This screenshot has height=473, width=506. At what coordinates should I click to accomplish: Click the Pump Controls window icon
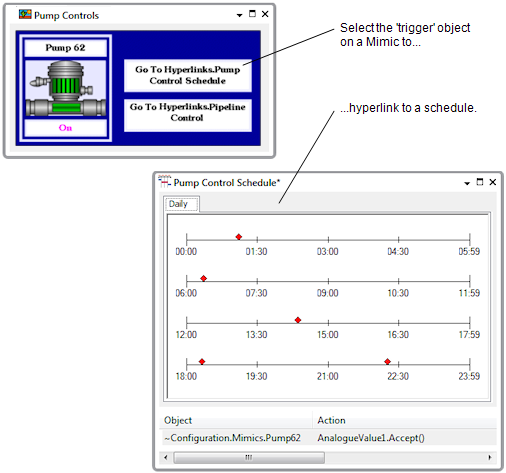click(25, 14)
